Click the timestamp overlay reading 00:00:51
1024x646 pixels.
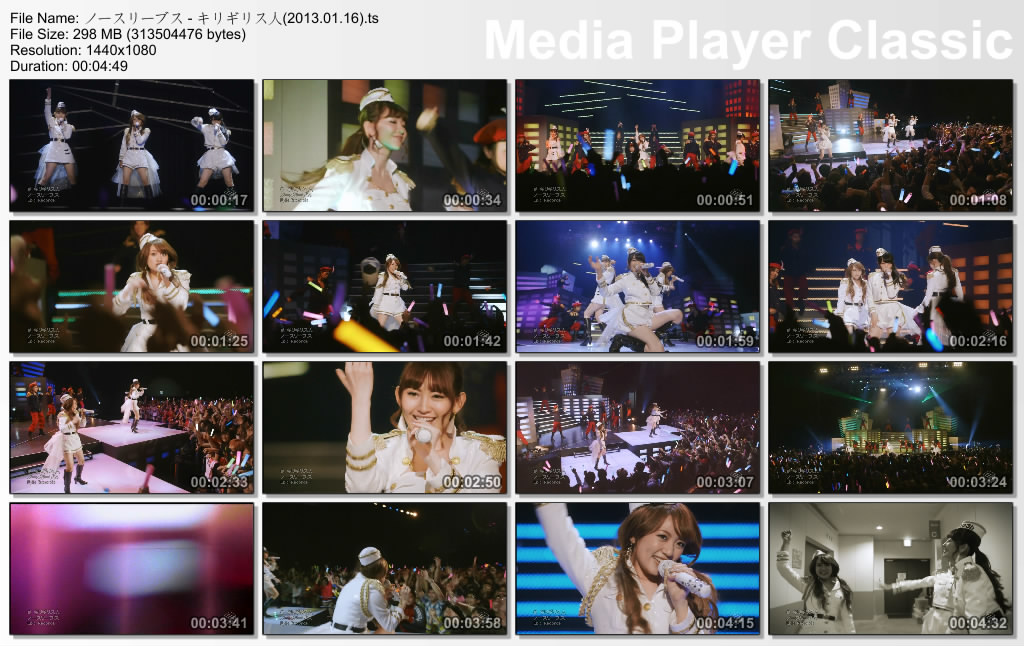[724, 199]
